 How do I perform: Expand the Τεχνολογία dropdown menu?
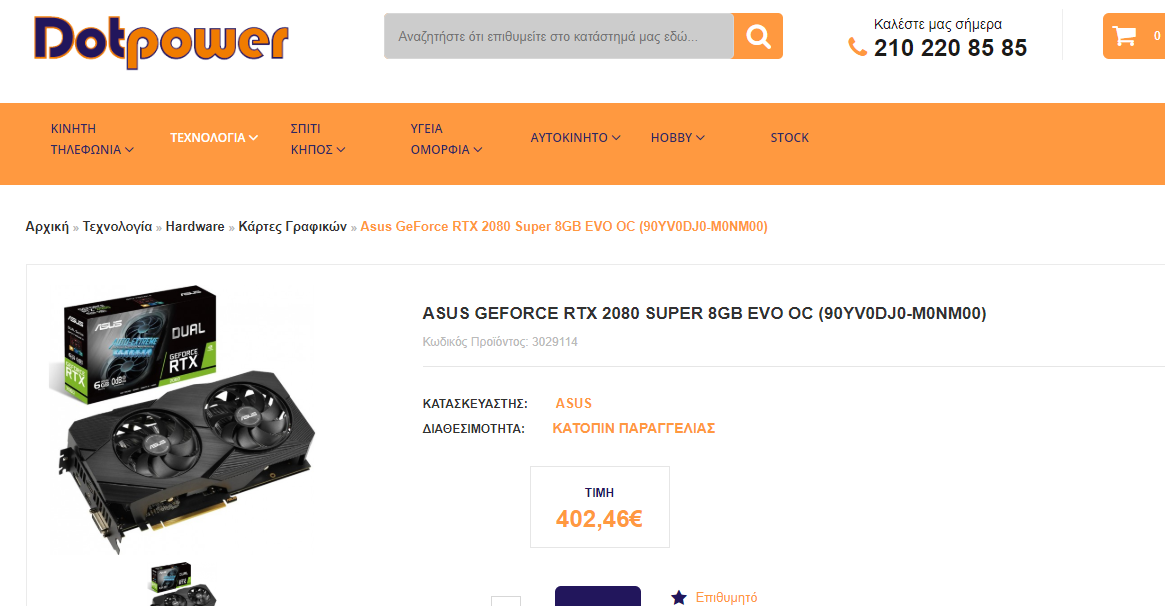tap(214, 138)
